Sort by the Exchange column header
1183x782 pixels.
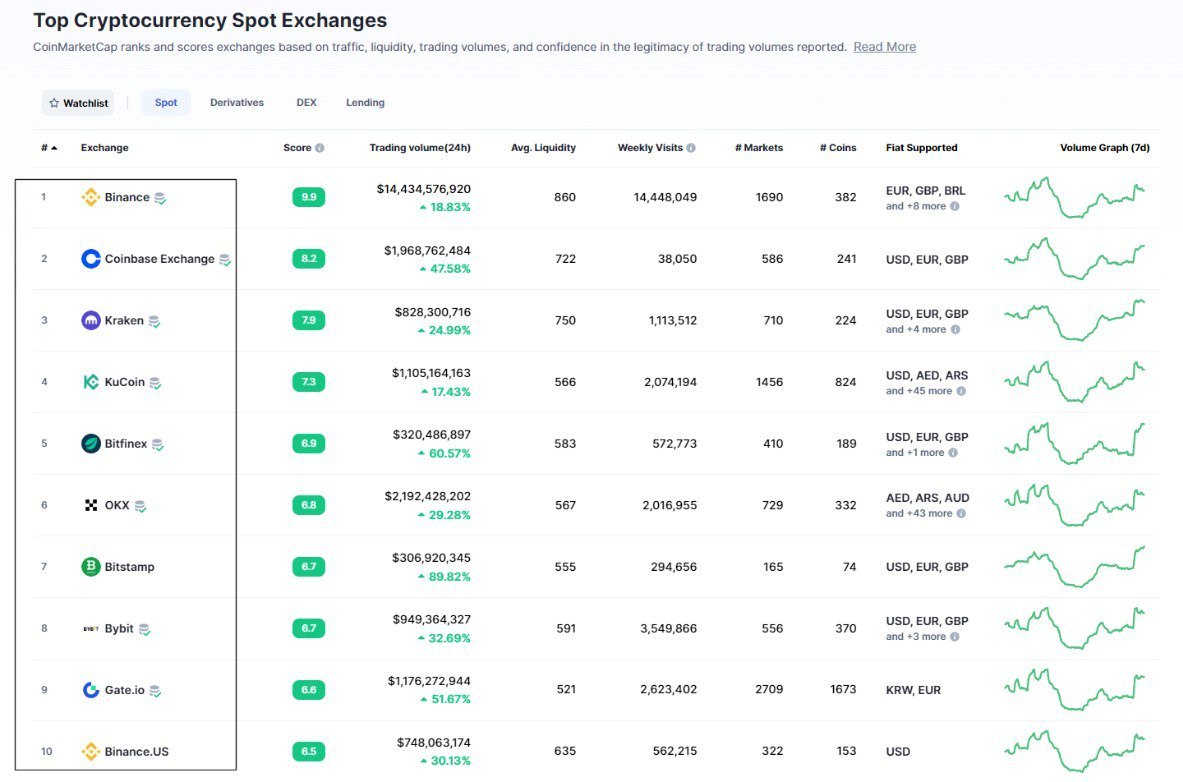point(105,148)
